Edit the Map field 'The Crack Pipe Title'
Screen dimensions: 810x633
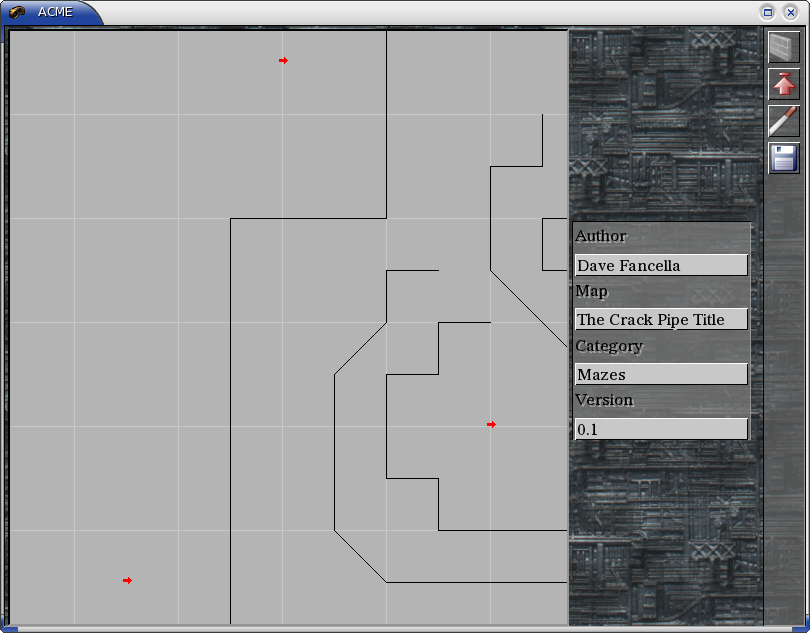660,320
